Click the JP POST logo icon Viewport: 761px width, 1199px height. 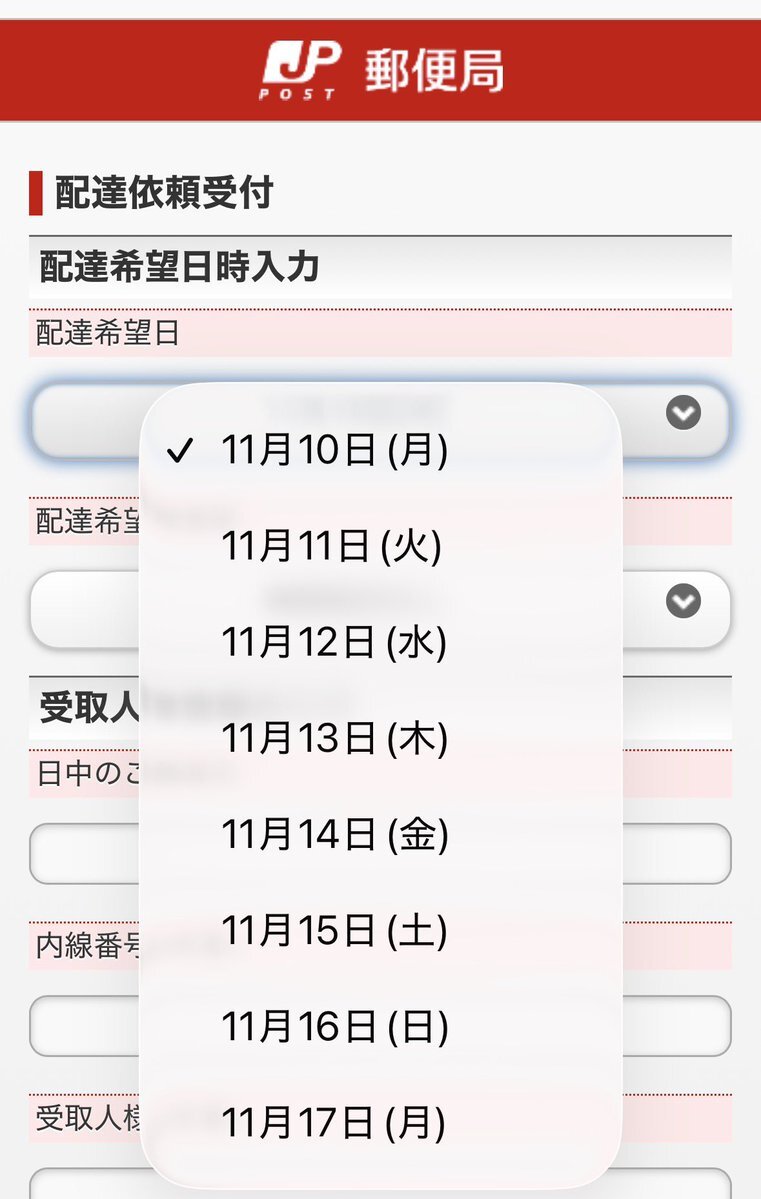click(x=301, y=70)
